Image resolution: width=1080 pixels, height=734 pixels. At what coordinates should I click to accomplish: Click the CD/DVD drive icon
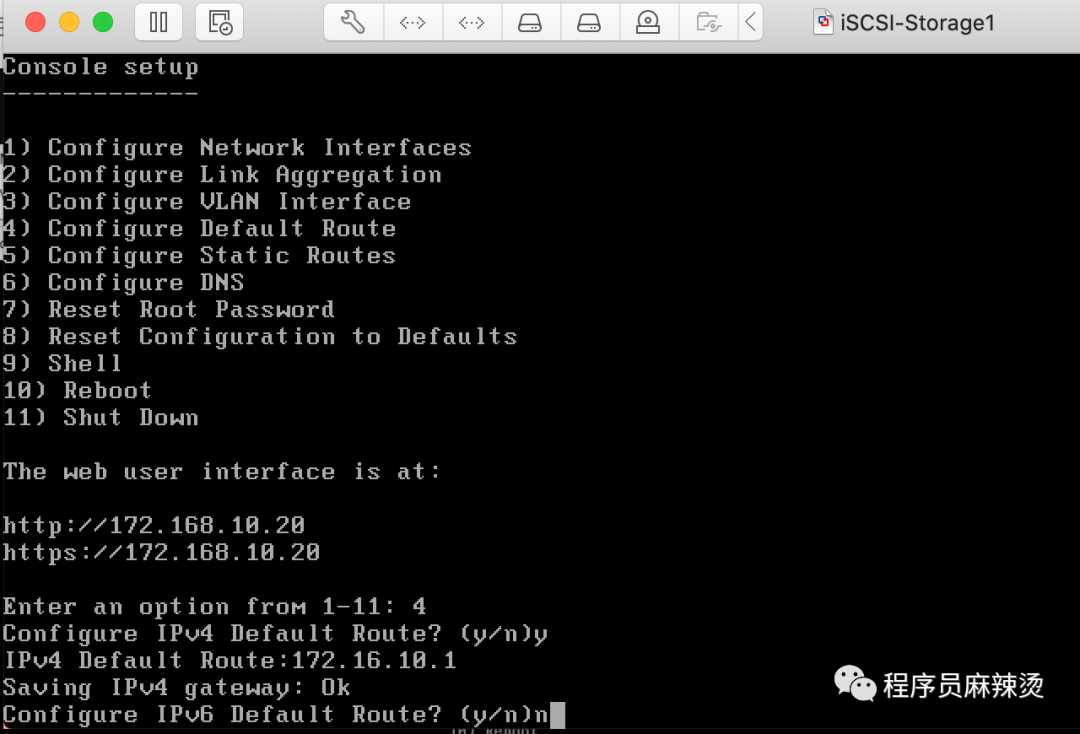tap(648, 22)
